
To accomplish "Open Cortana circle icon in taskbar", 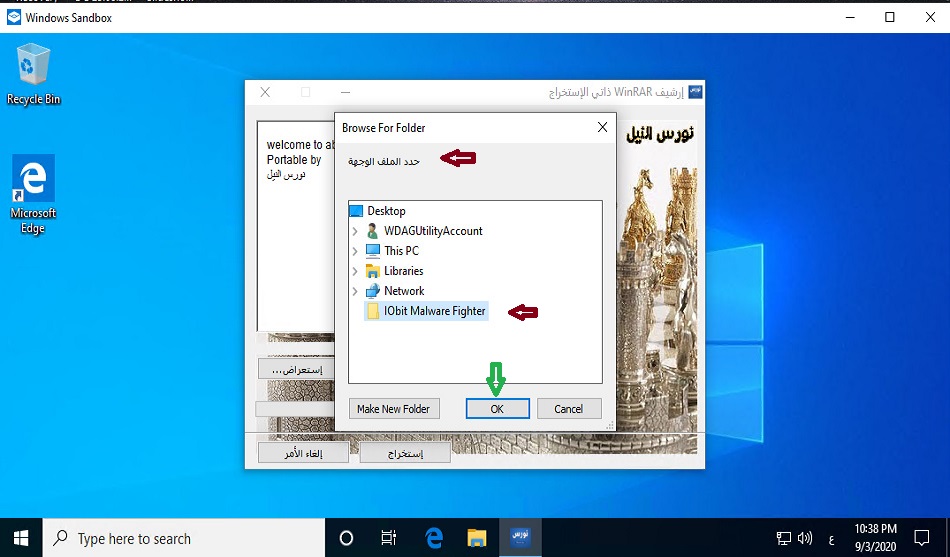I will click(x=346, y=538).
